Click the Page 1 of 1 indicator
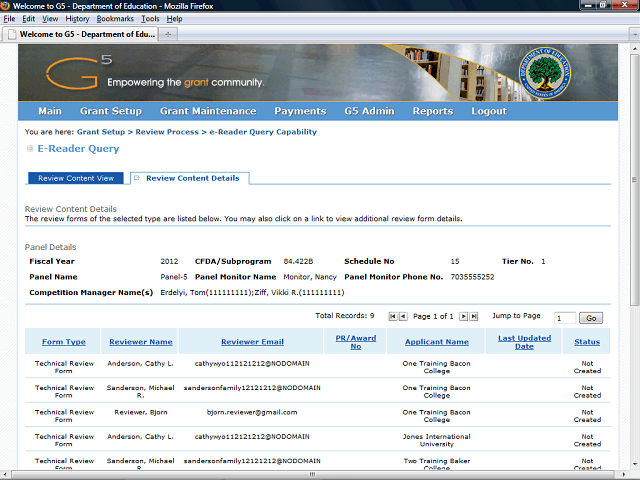 pos(433,316)
